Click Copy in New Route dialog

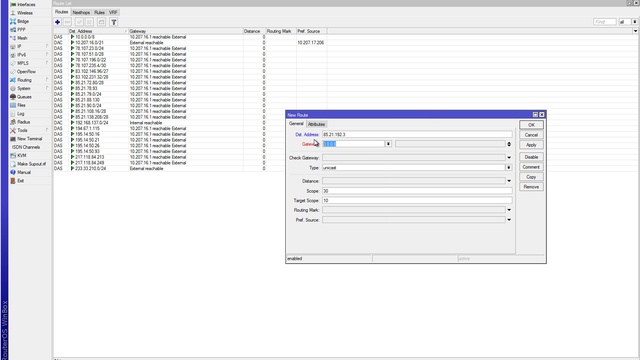[531, 177]
